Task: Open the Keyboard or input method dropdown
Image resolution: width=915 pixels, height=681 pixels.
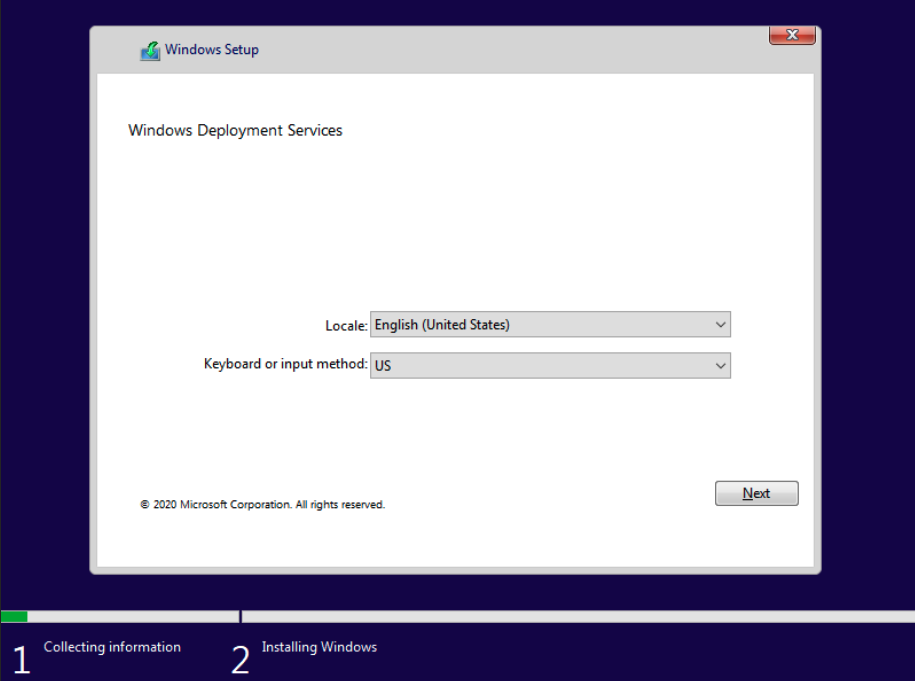Action: click(550, 365)
